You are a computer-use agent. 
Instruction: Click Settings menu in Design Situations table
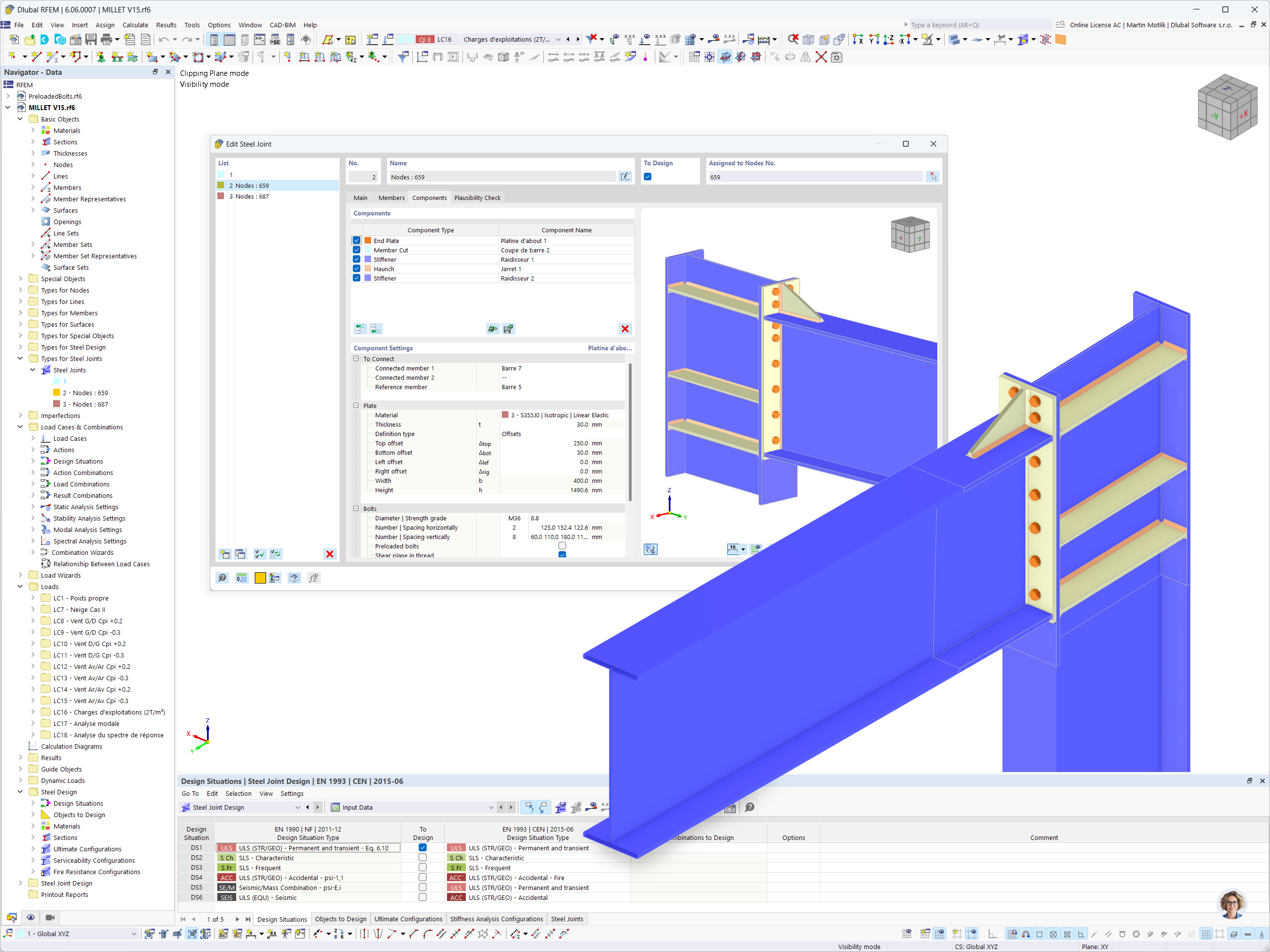pyautogui.click(x=292, y=794)
